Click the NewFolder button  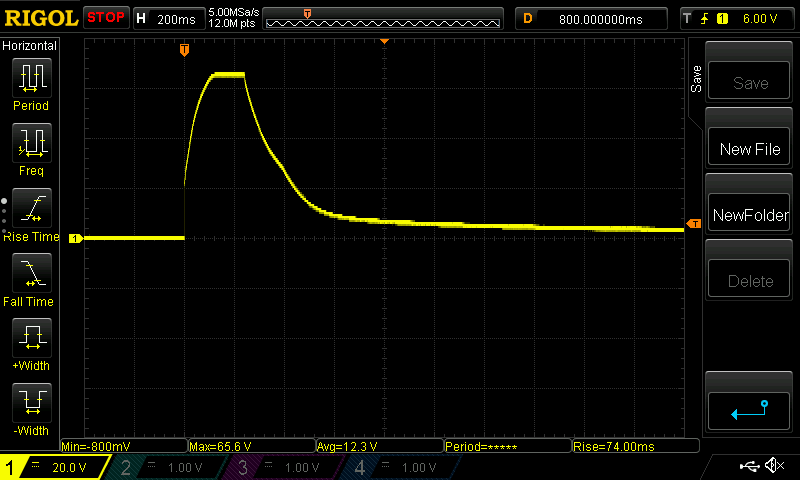point(749,215)
